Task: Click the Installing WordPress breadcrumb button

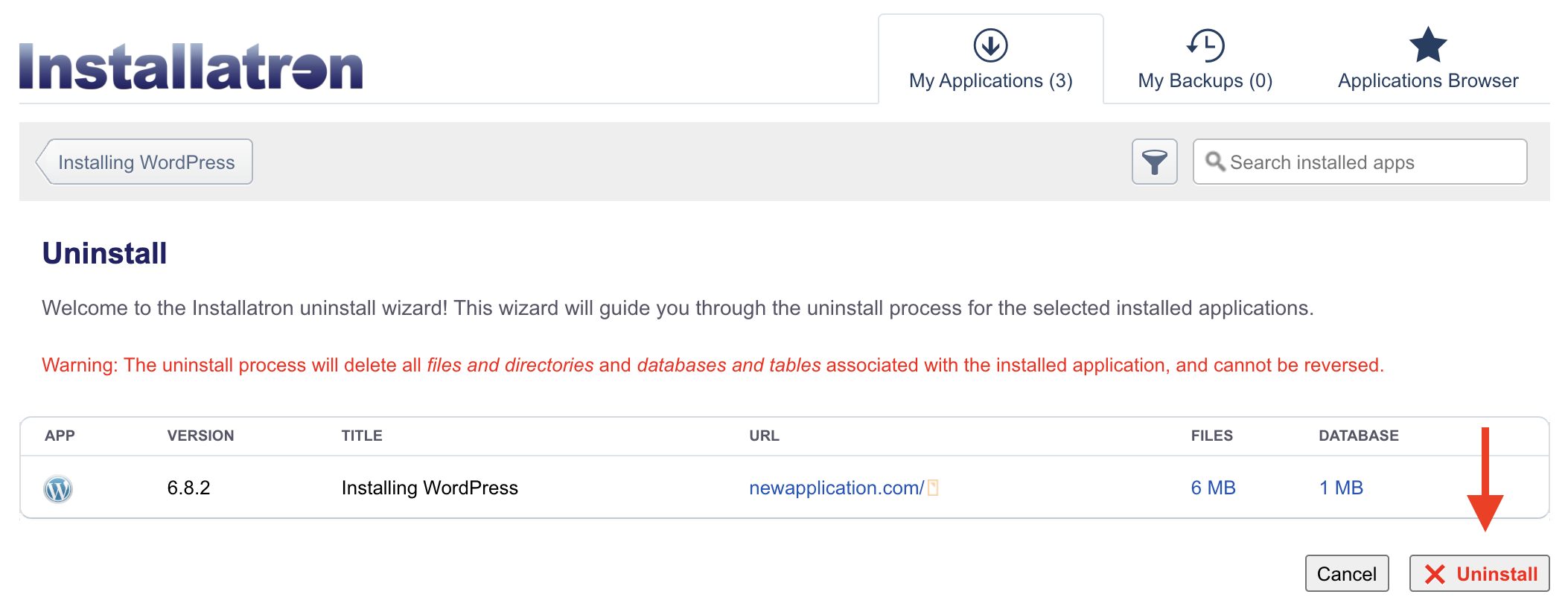Action: 146,162
